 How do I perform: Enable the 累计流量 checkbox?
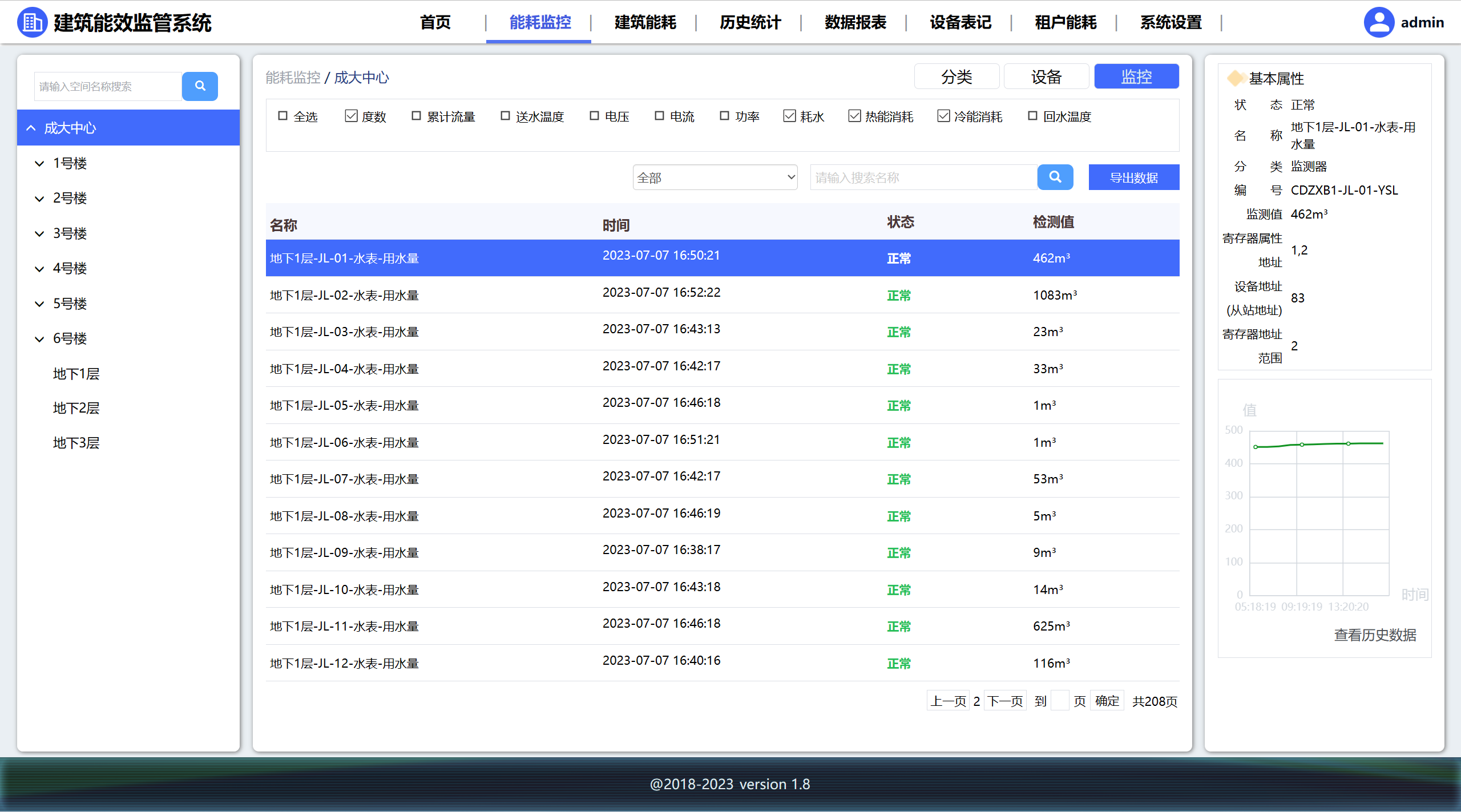(416, 116)
